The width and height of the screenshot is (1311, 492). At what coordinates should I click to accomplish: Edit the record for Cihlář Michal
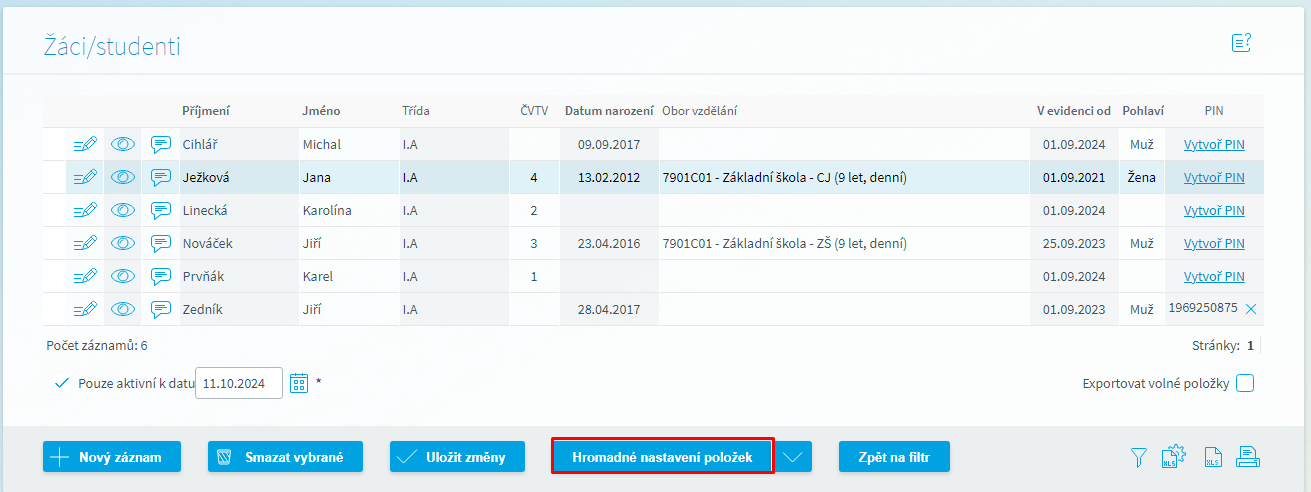click(85, 145)
